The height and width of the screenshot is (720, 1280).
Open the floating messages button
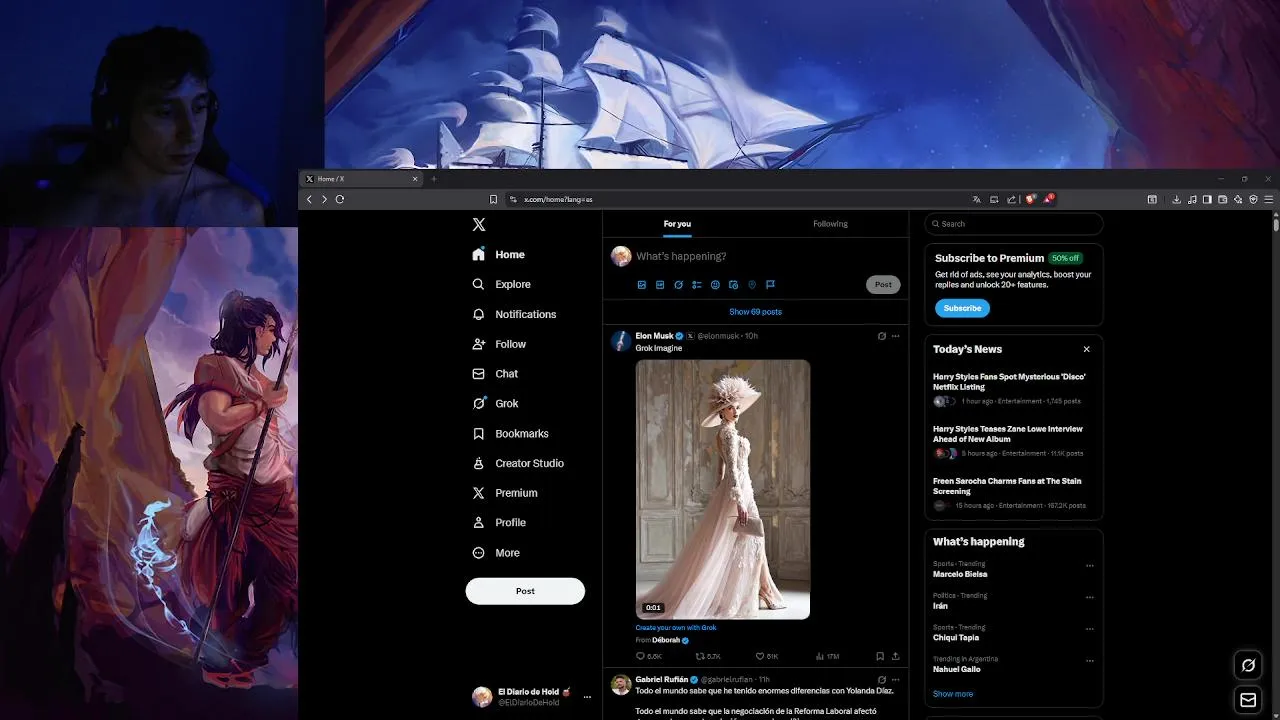[1248, 700]
